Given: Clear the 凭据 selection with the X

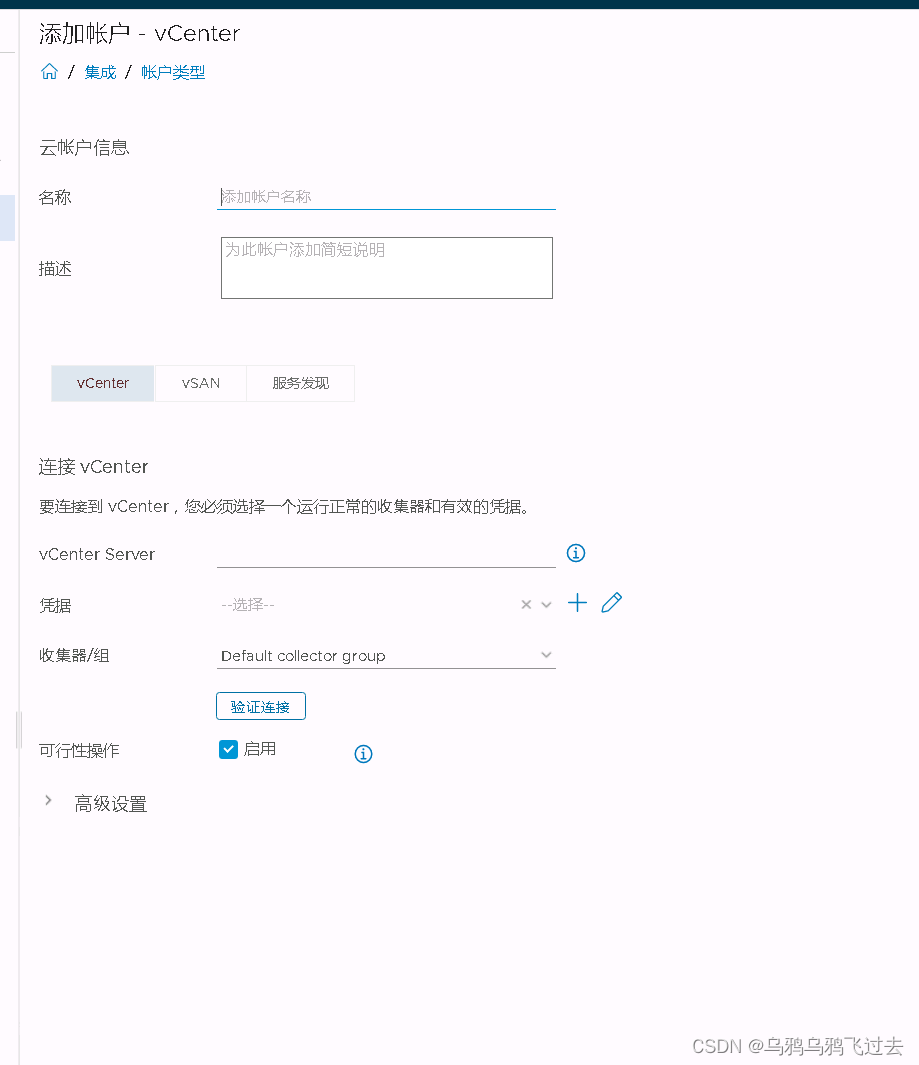Looking at the screenshot, I should tap(526, 604).
